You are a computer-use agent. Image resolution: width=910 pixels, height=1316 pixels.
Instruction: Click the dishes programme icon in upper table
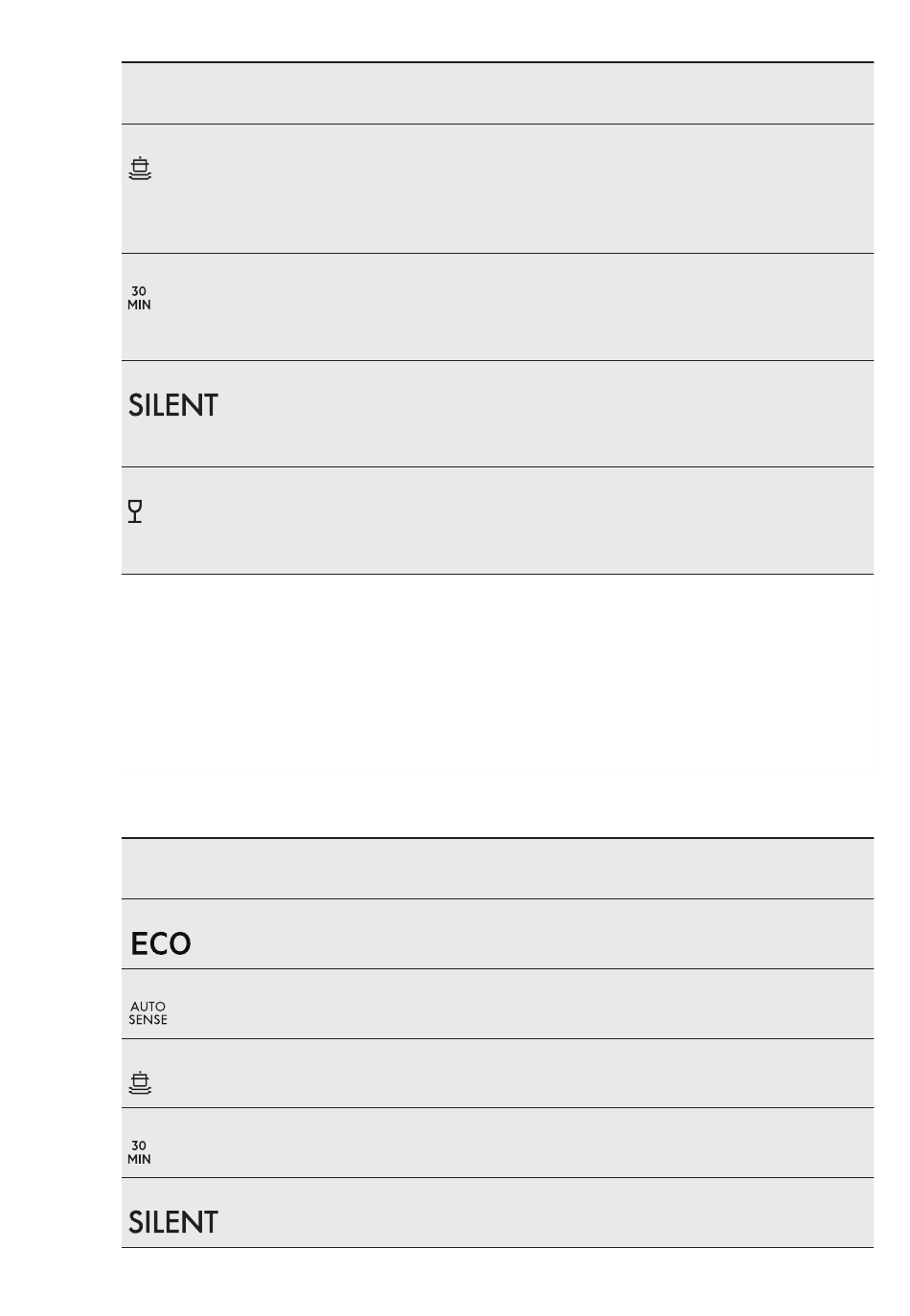click(140, 169)
